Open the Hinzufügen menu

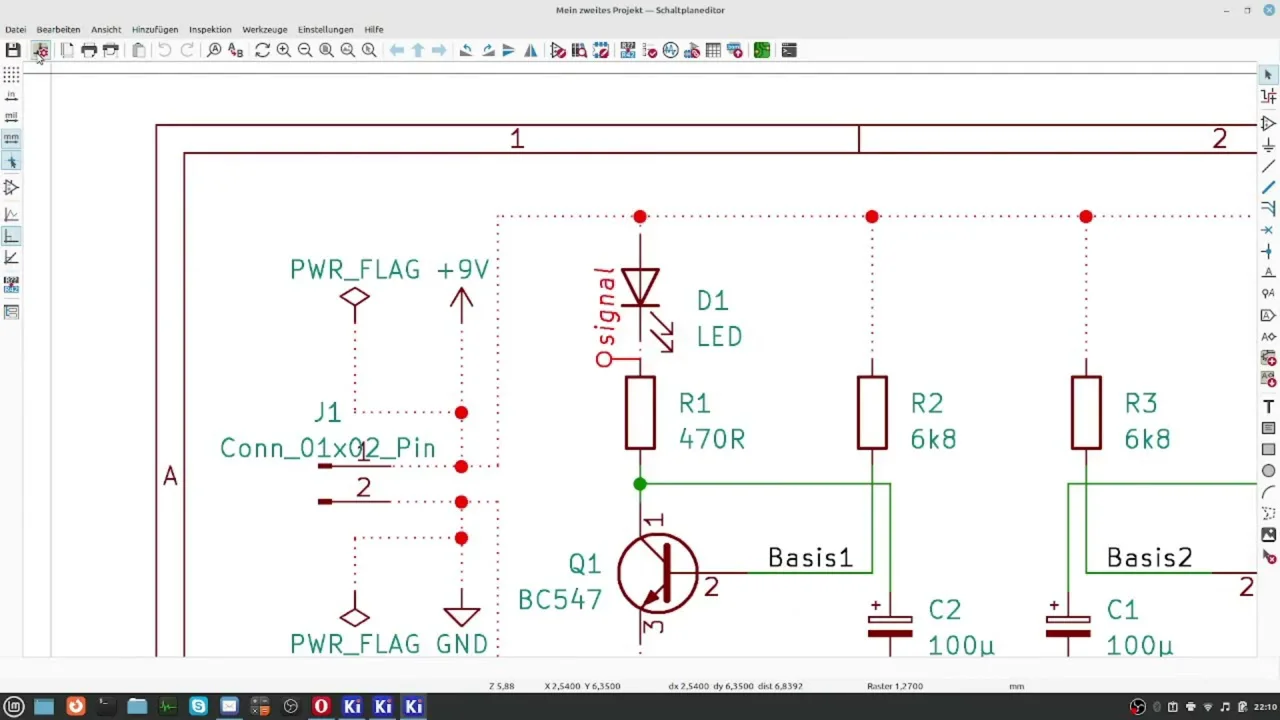pyautogui.click(x=155, y=30)
